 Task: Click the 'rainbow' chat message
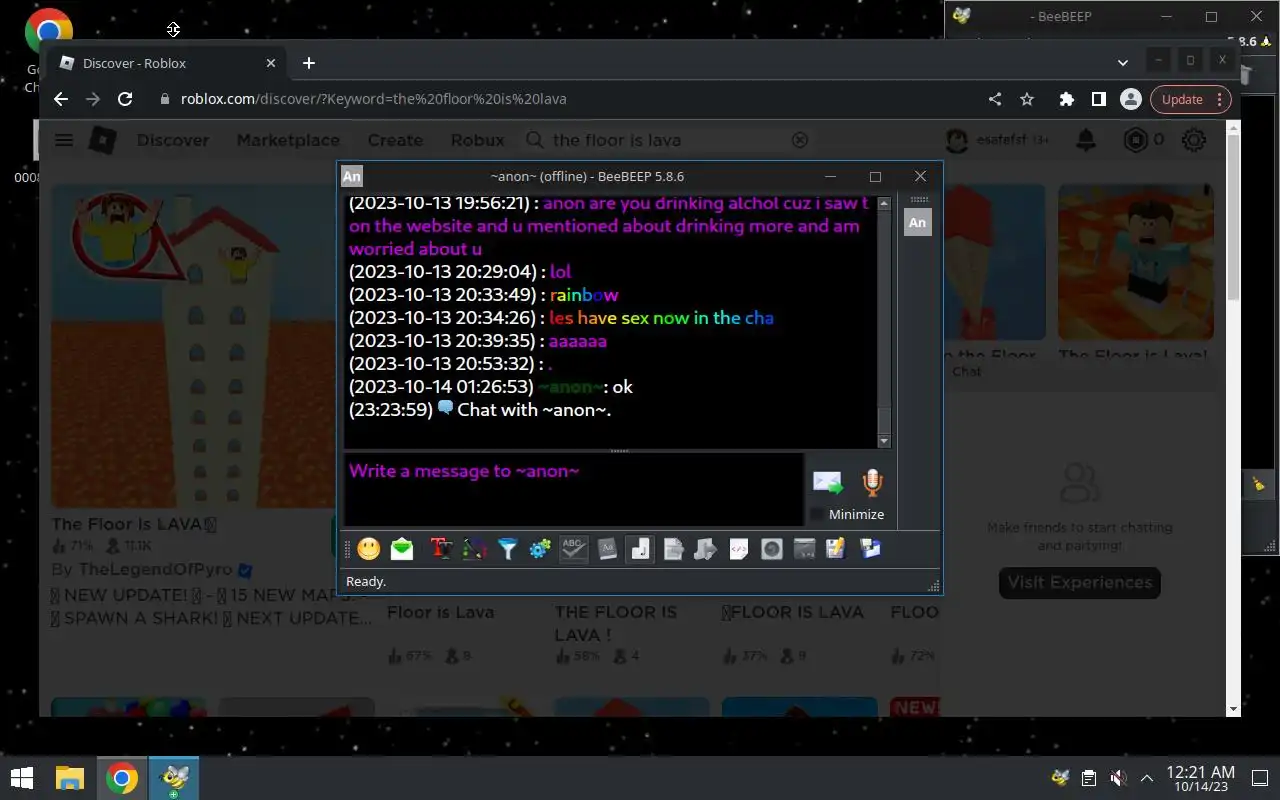(584, 295)
